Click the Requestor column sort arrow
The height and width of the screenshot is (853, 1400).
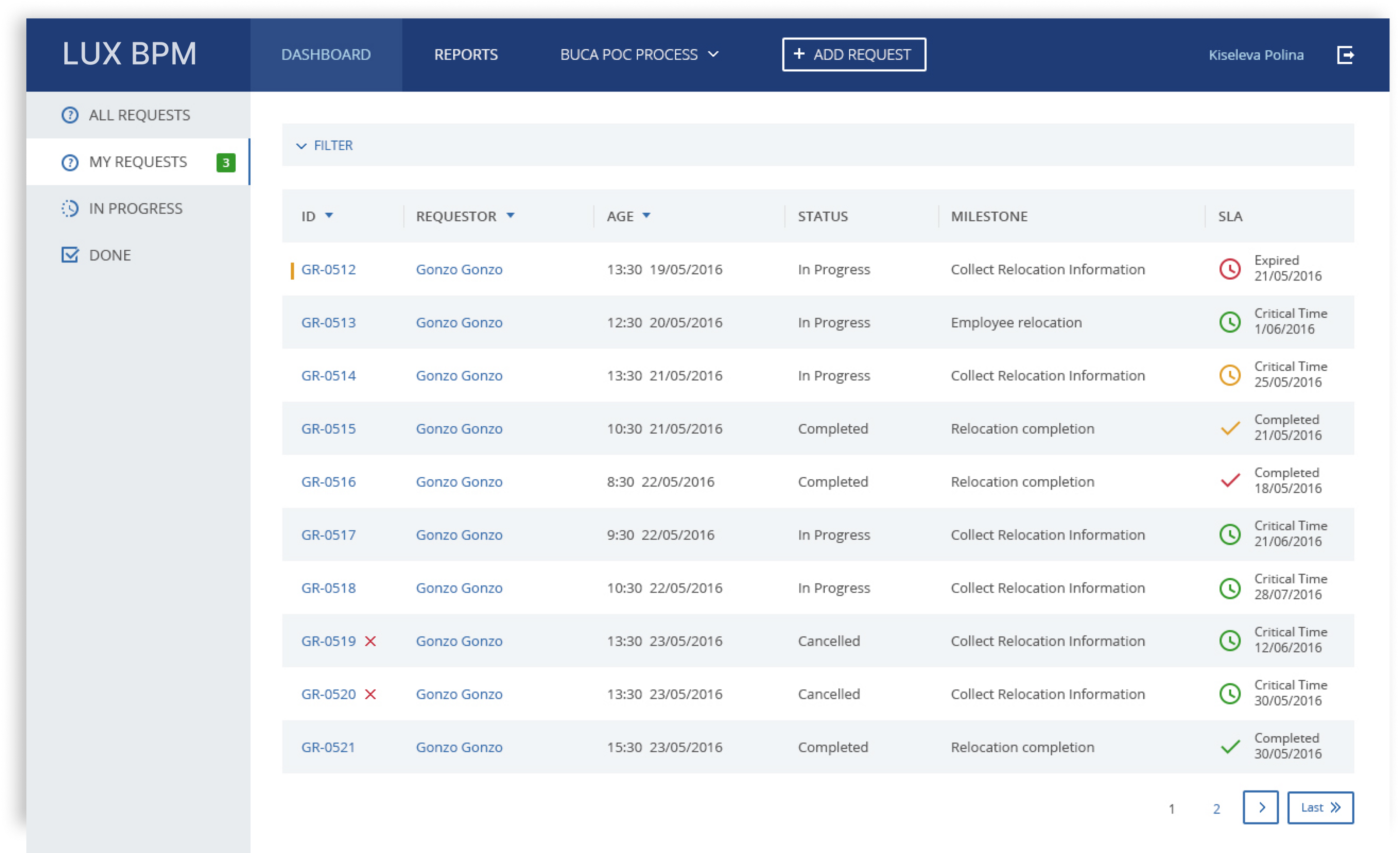click(x=510, y=215)
